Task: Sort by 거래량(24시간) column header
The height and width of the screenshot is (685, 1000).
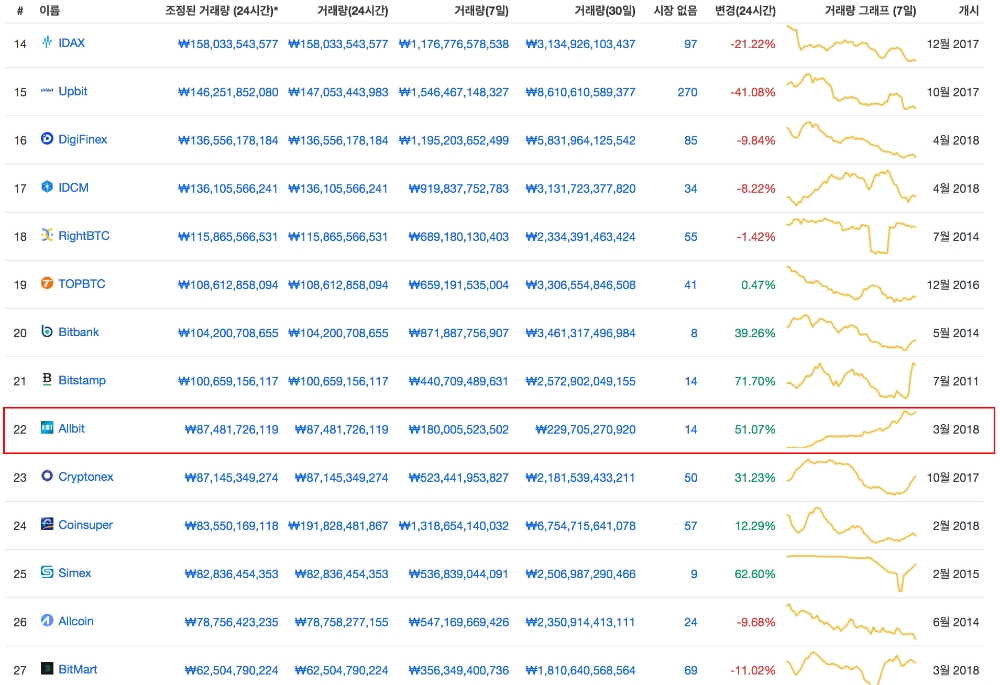Action: 353,10
